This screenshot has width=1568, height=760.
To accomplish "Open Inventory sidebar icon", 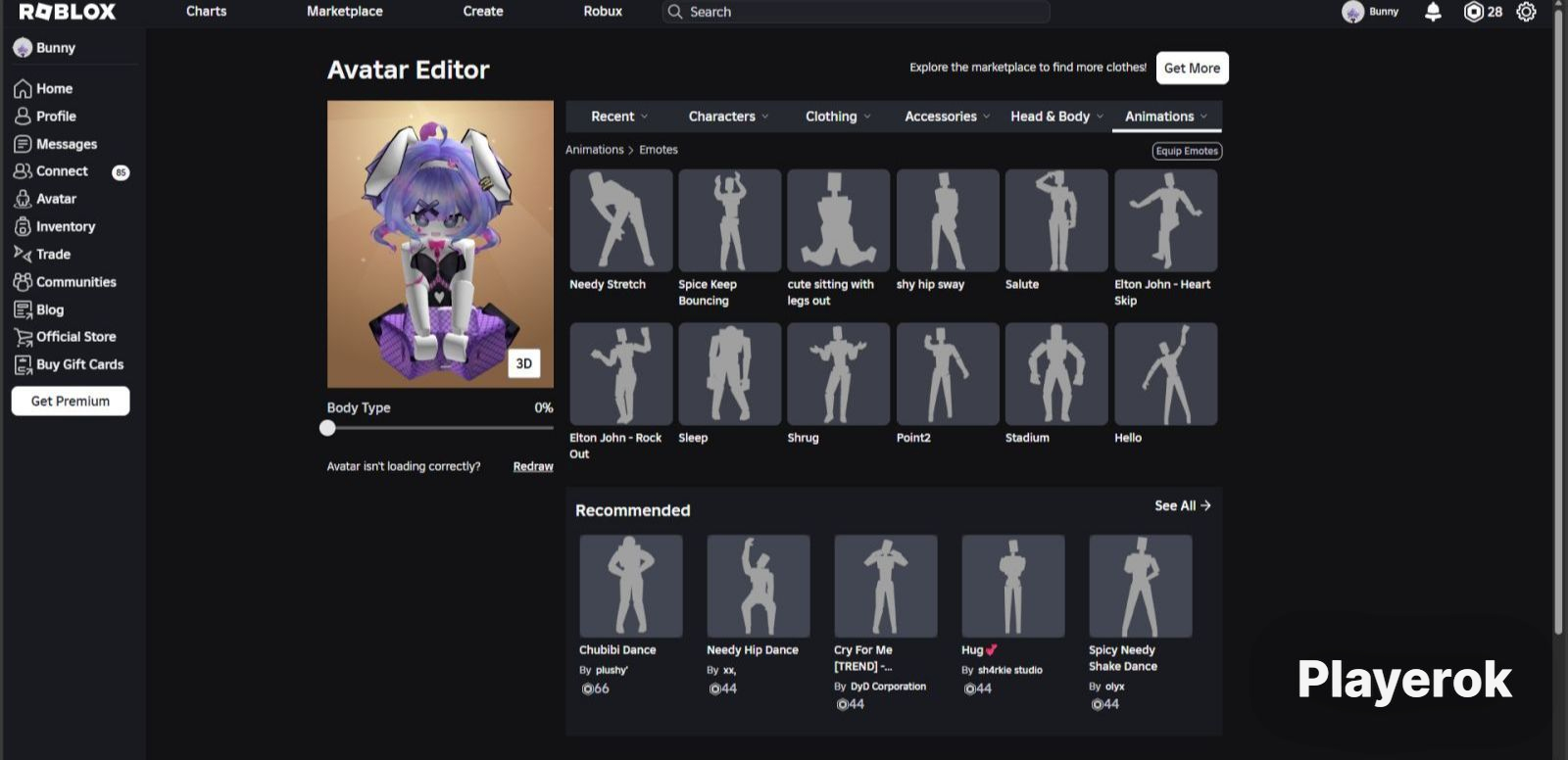I will pos(23,226).
